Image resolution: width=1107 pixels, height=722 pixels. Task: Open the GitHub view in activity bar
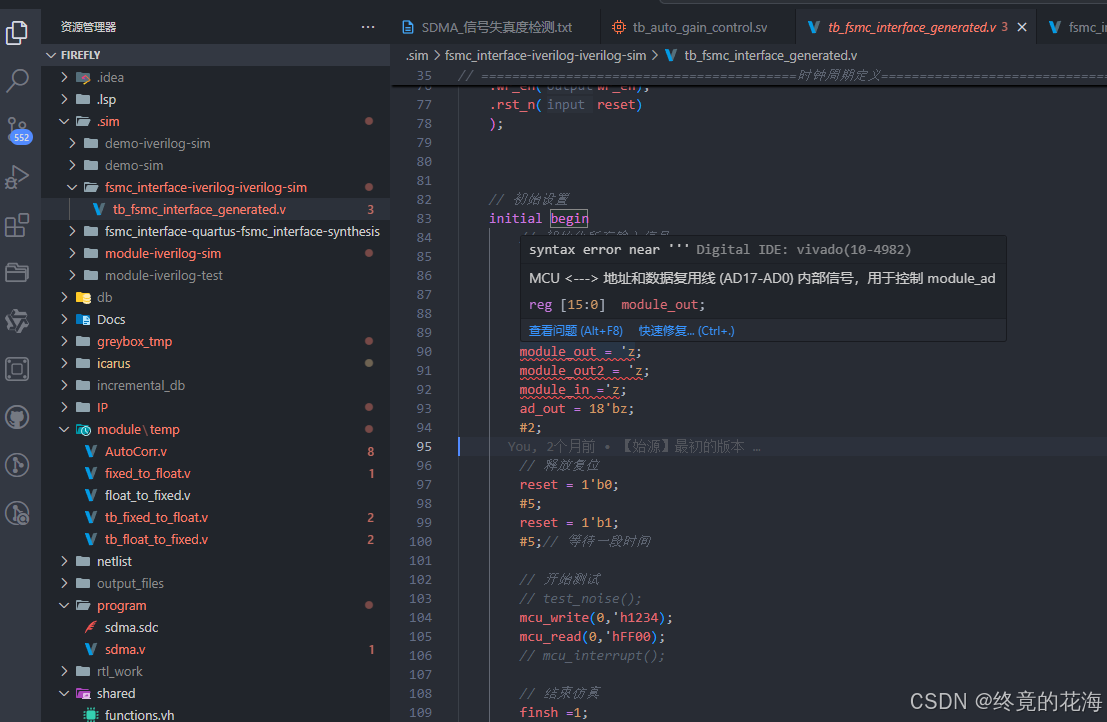[17, 417]
